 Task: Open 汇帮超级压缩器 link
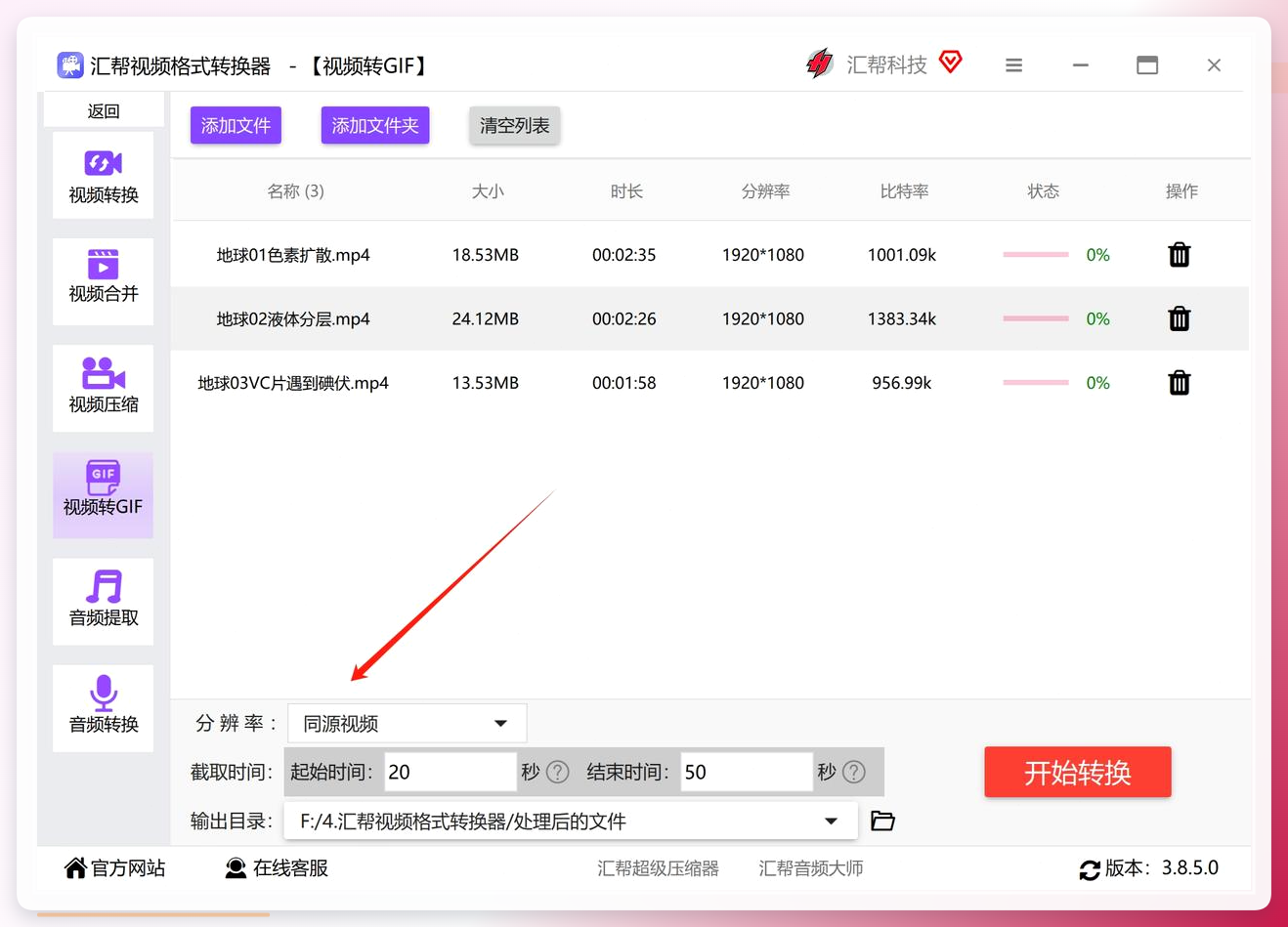pyautogui.click(x=659, y=868)
